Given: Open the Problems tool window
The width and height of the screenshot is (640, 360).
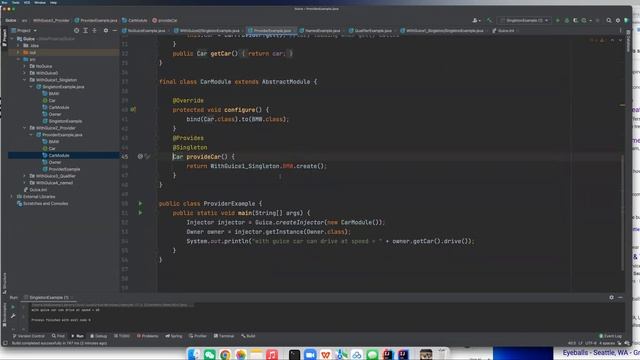Looking at the screenshot, I should coord(147,336).
